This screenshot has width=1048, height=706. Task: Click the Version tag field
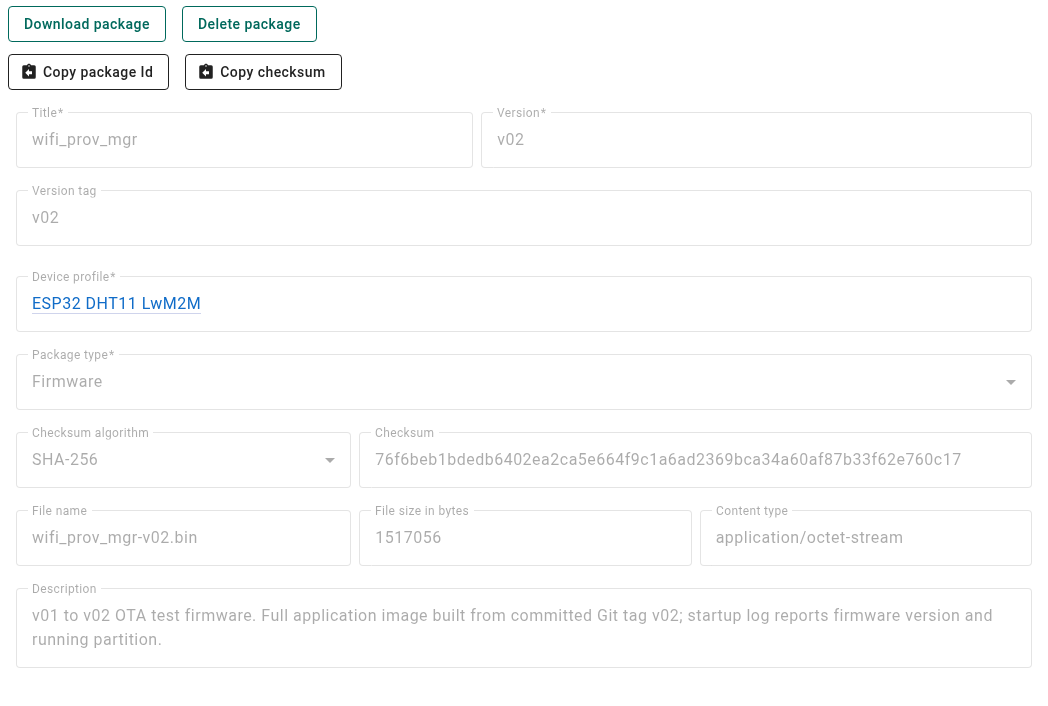(x=524, y=218)
